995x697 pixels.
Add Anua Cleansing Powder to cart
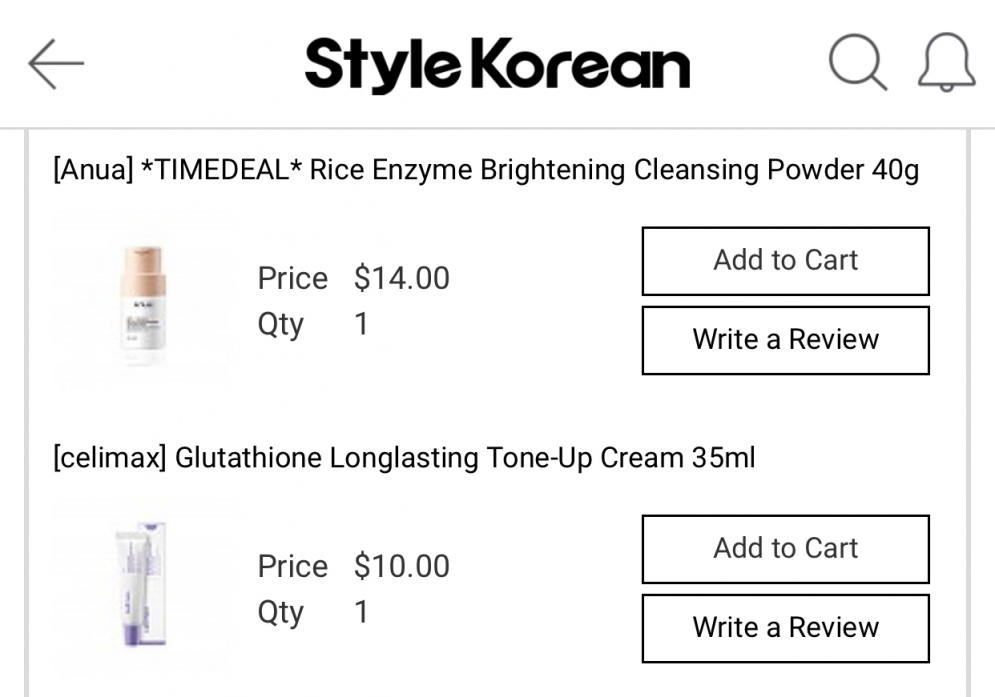786,261
